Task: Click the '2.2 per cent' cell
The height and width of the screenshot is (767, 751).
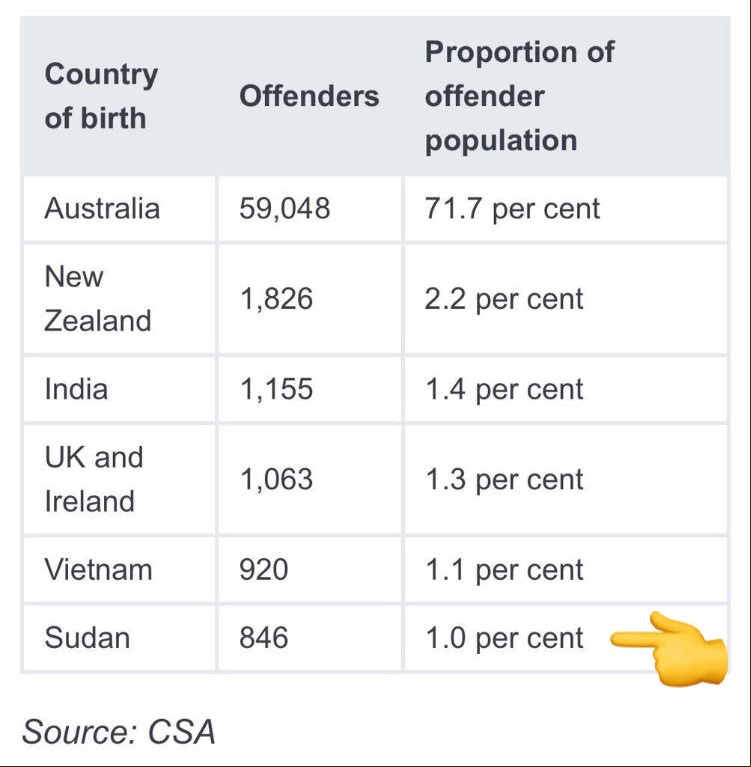Action: 504,298
